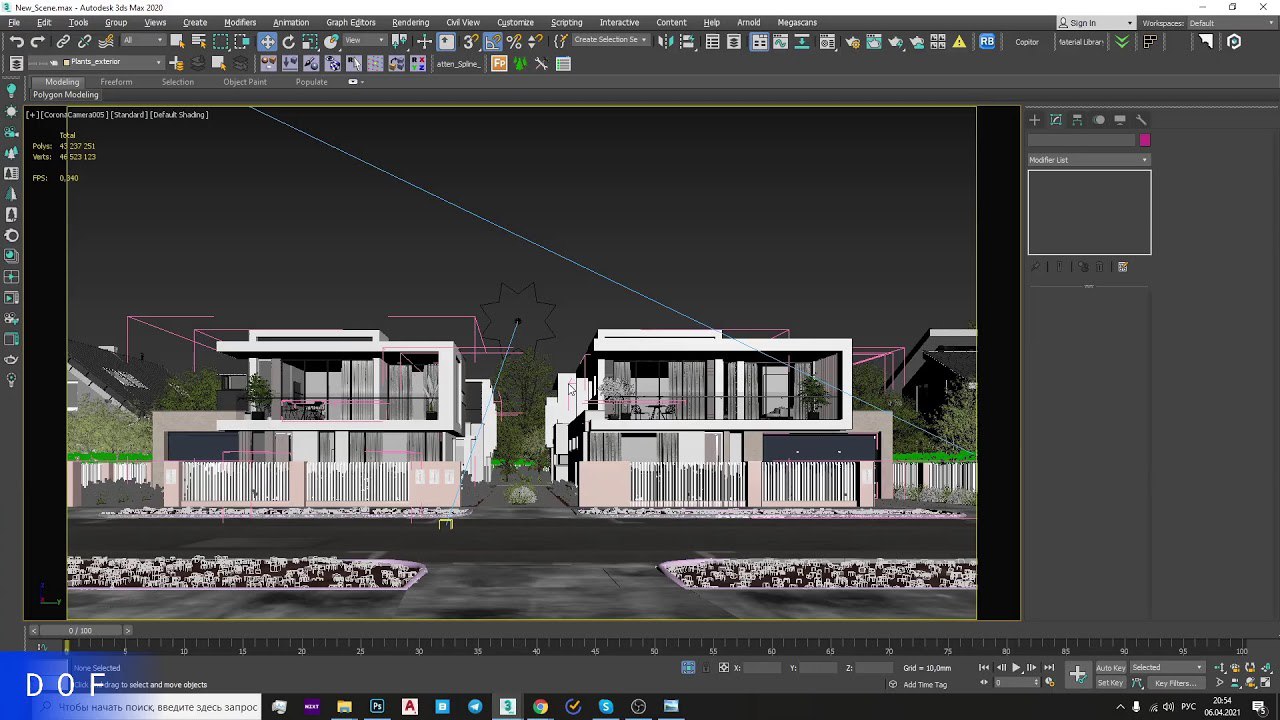Toggle the Set Key mode
Image resolution: width=1280 pixels, height=720 pixels.
click(x=1110, y=683)
